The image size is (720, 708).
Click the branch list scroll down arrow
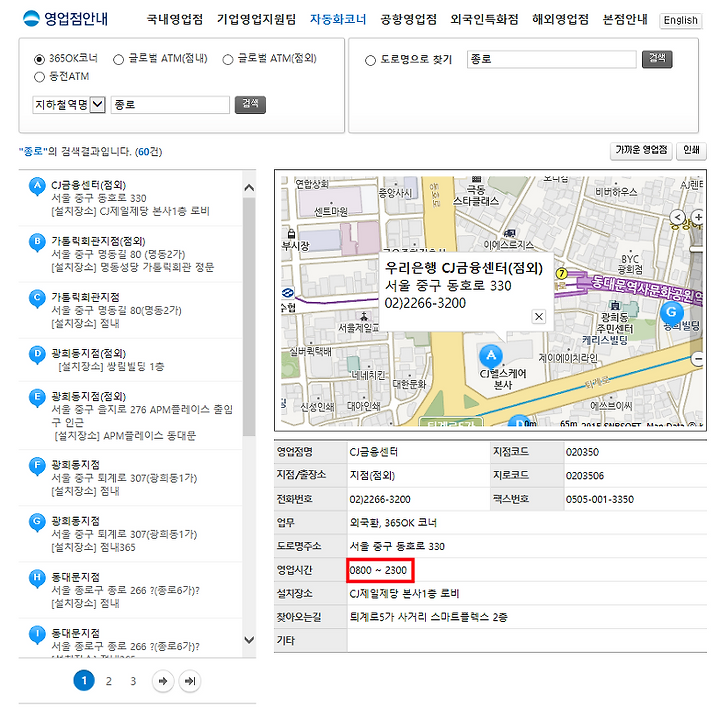(x=249, y=640)
